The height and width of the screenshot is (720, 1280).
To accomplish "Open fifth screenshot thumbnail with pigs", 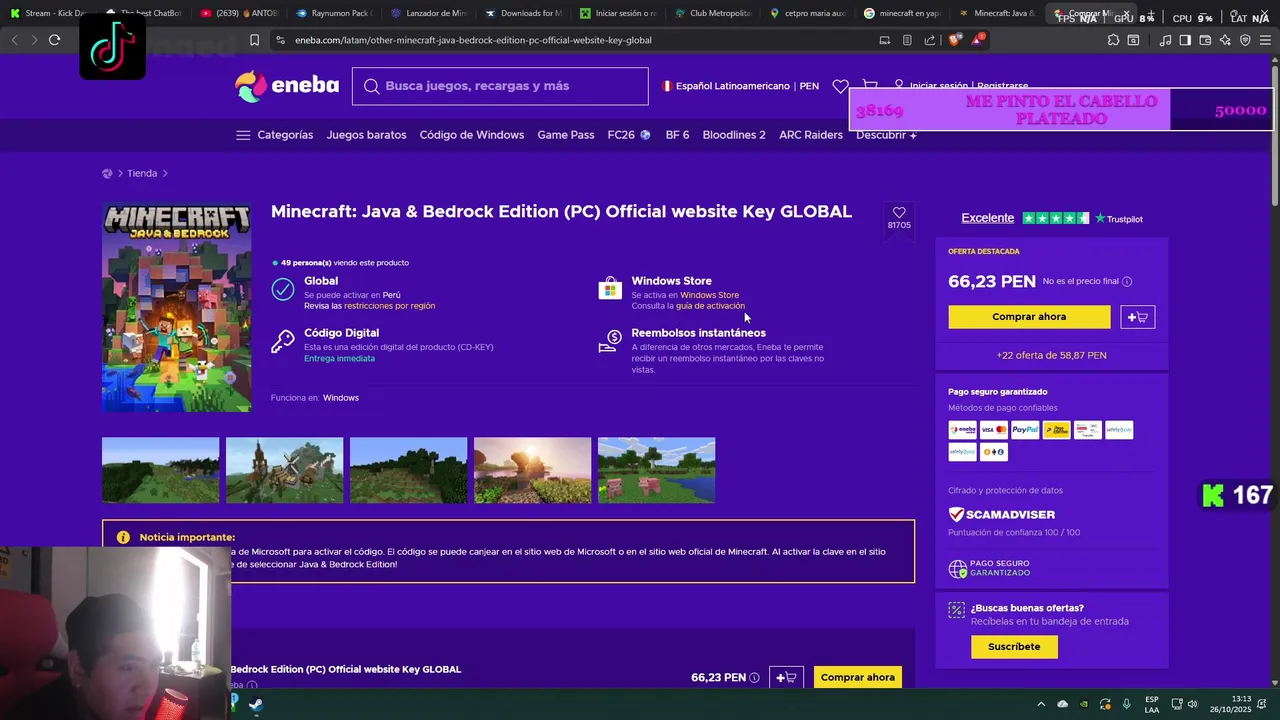I will [656, 470].
